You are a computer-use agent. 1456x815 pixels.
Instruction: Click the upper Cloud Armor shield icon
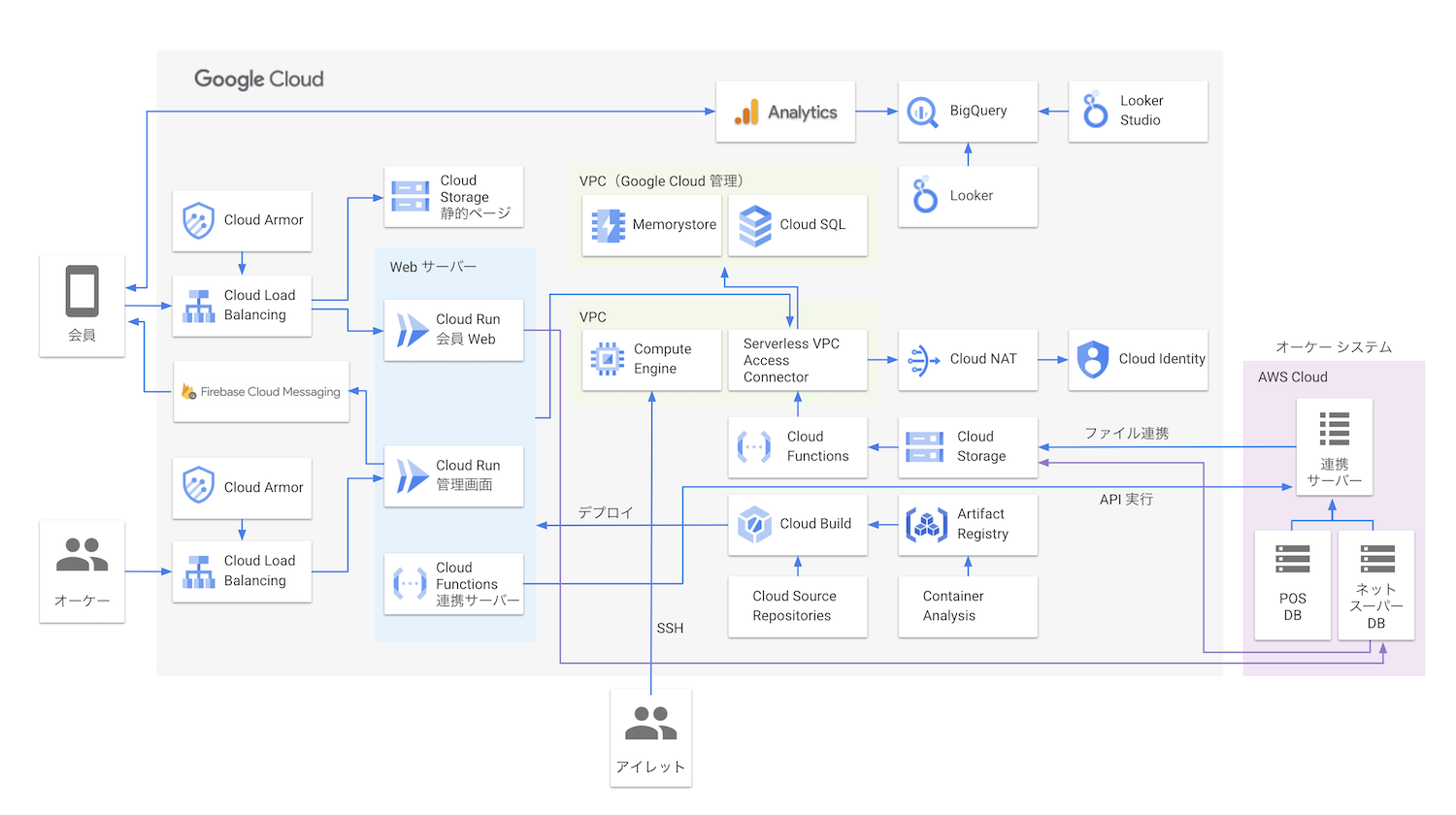click(x=198, y=220)
